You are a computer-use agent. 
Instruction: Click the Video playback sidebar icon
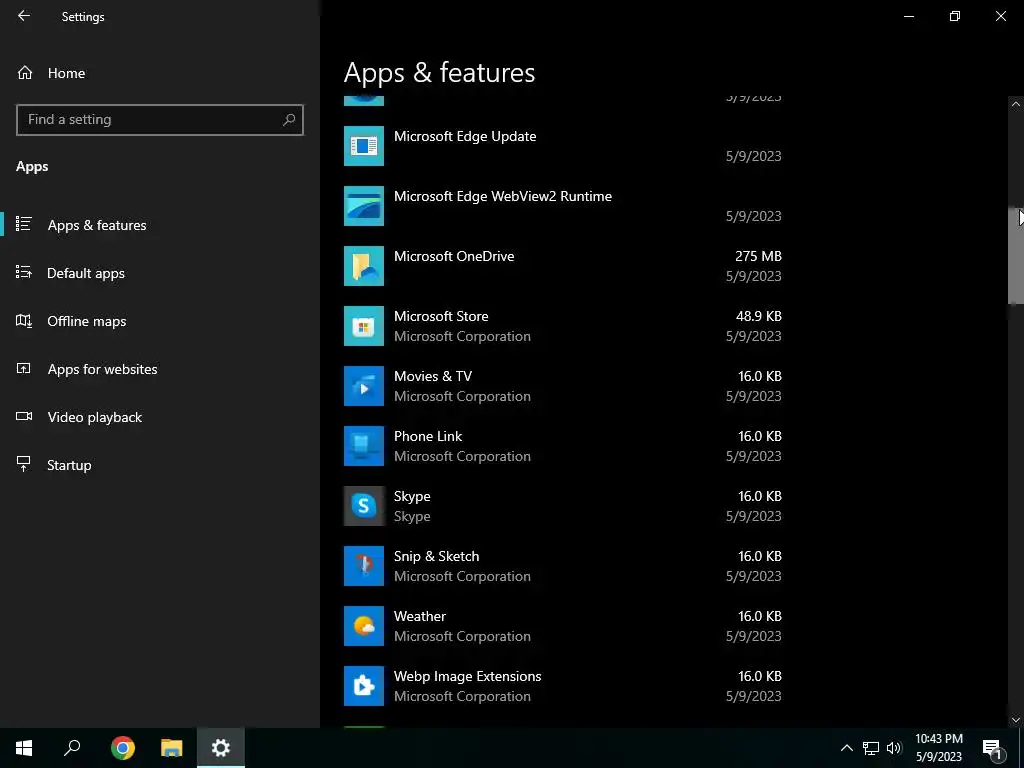pos(24,417)
